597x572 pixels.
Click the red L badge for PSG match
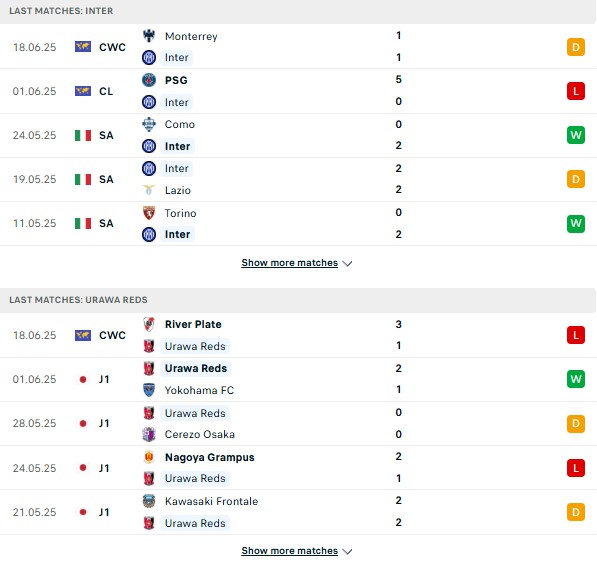(576, 91)
